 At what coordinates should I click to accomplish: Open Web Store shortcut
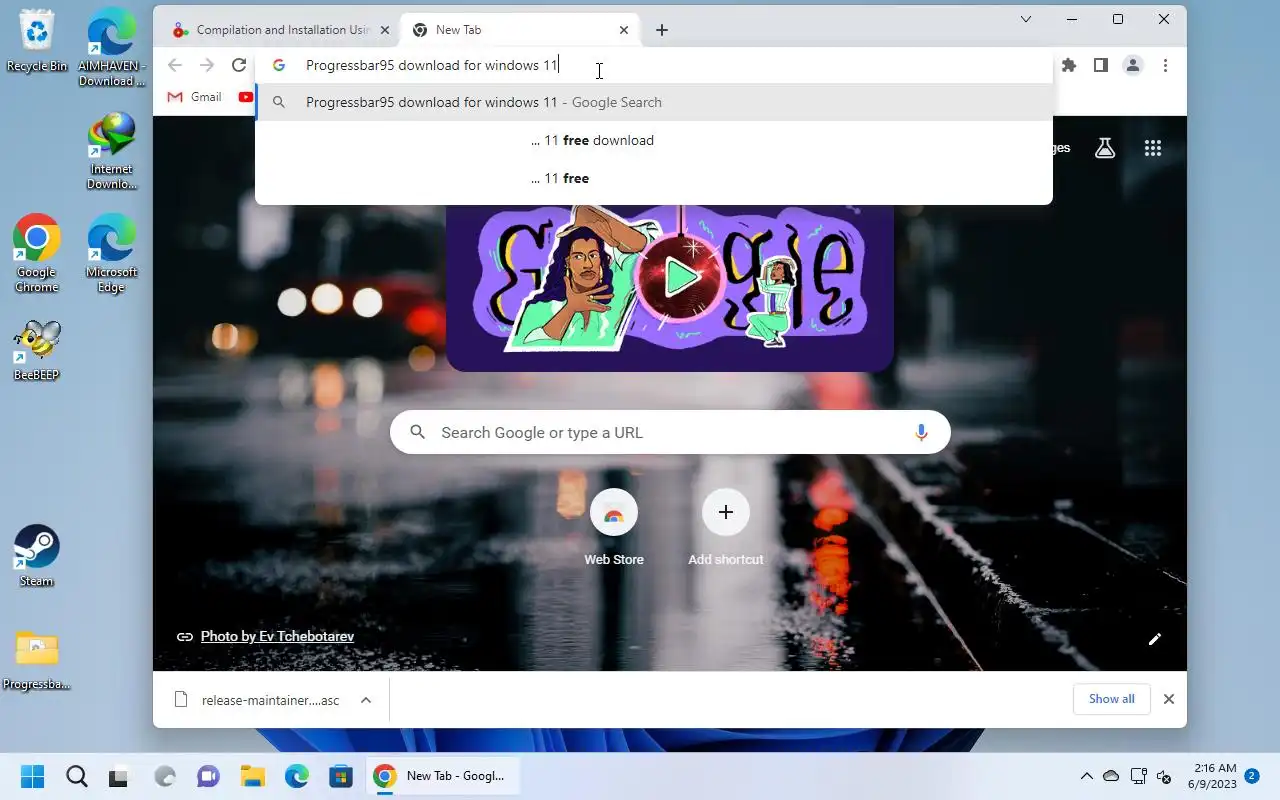coord(614,528)
